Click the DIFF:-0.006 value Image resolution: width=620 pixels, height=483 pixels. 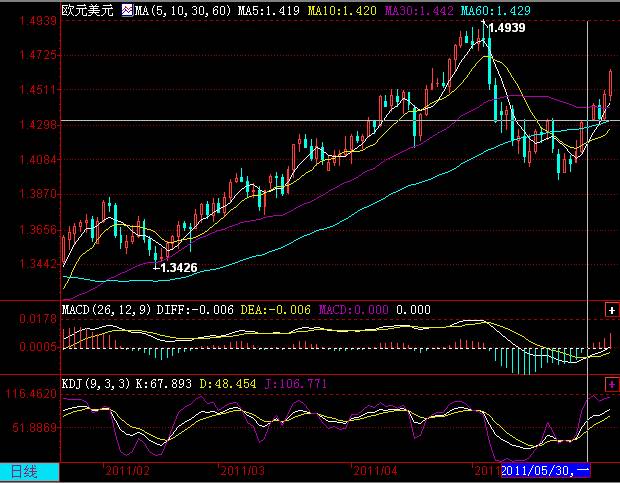pos(195,309)
